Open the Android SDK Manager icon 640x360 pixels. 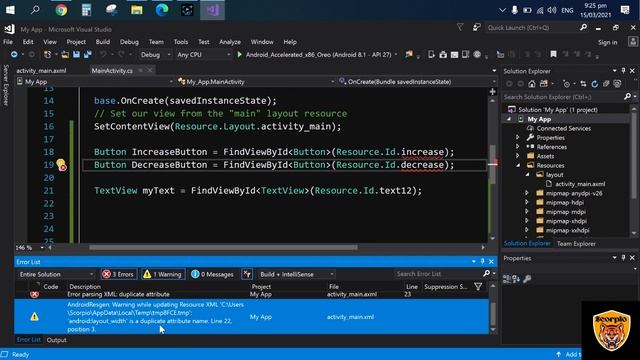click(x=443, y=54)
